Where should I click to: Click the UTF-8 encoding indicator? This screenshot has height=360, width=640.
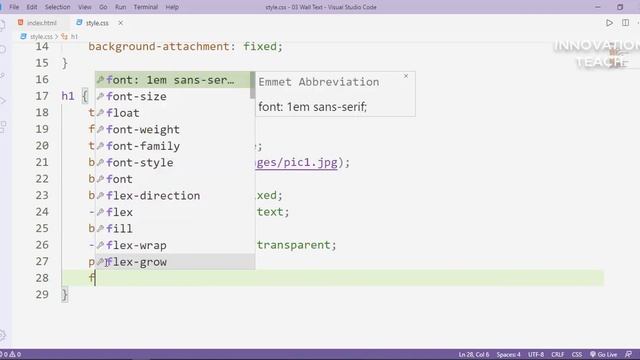coord(536,354)
